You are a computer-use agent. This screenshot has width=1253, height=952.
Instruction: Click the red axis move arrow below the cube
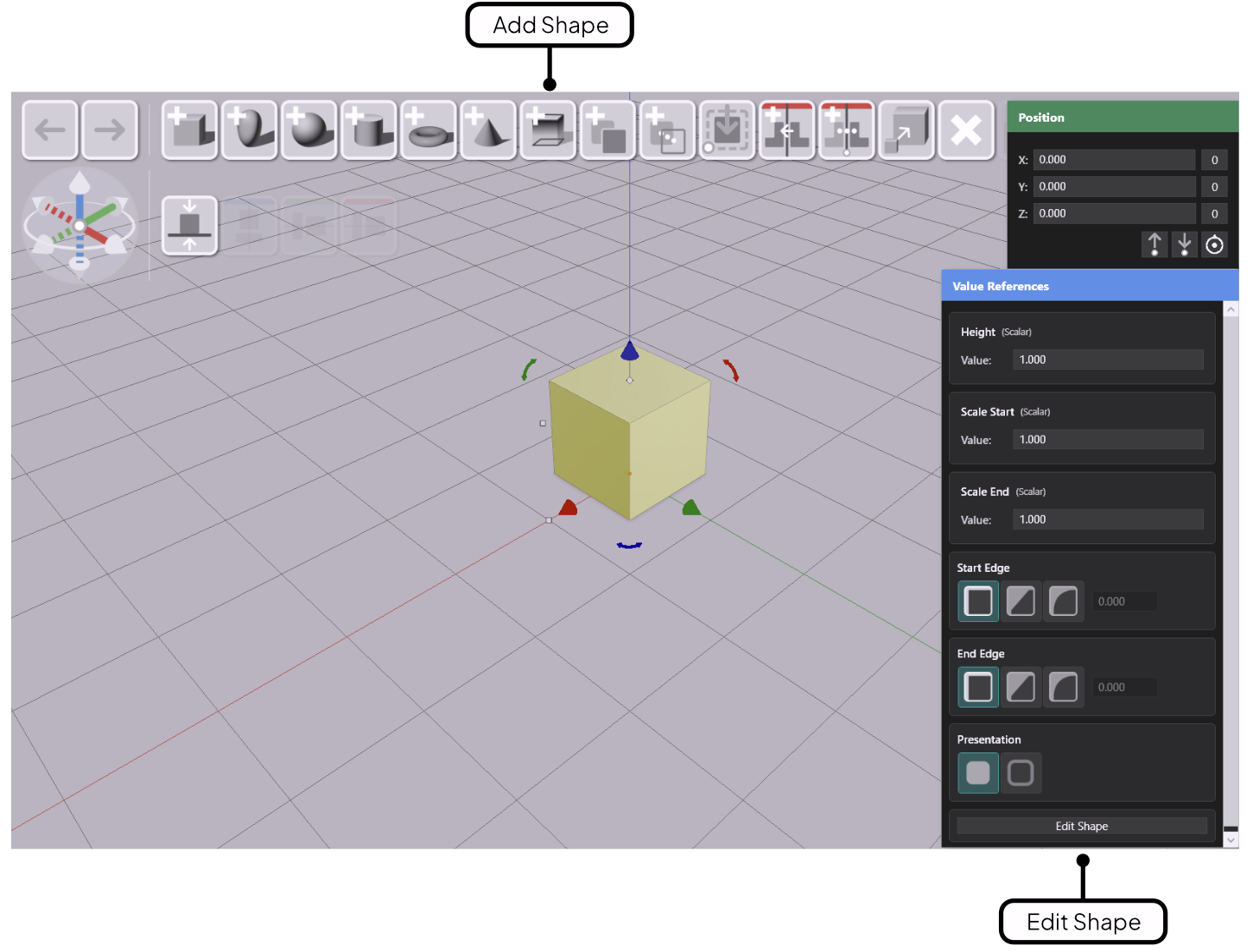point(568,507)
